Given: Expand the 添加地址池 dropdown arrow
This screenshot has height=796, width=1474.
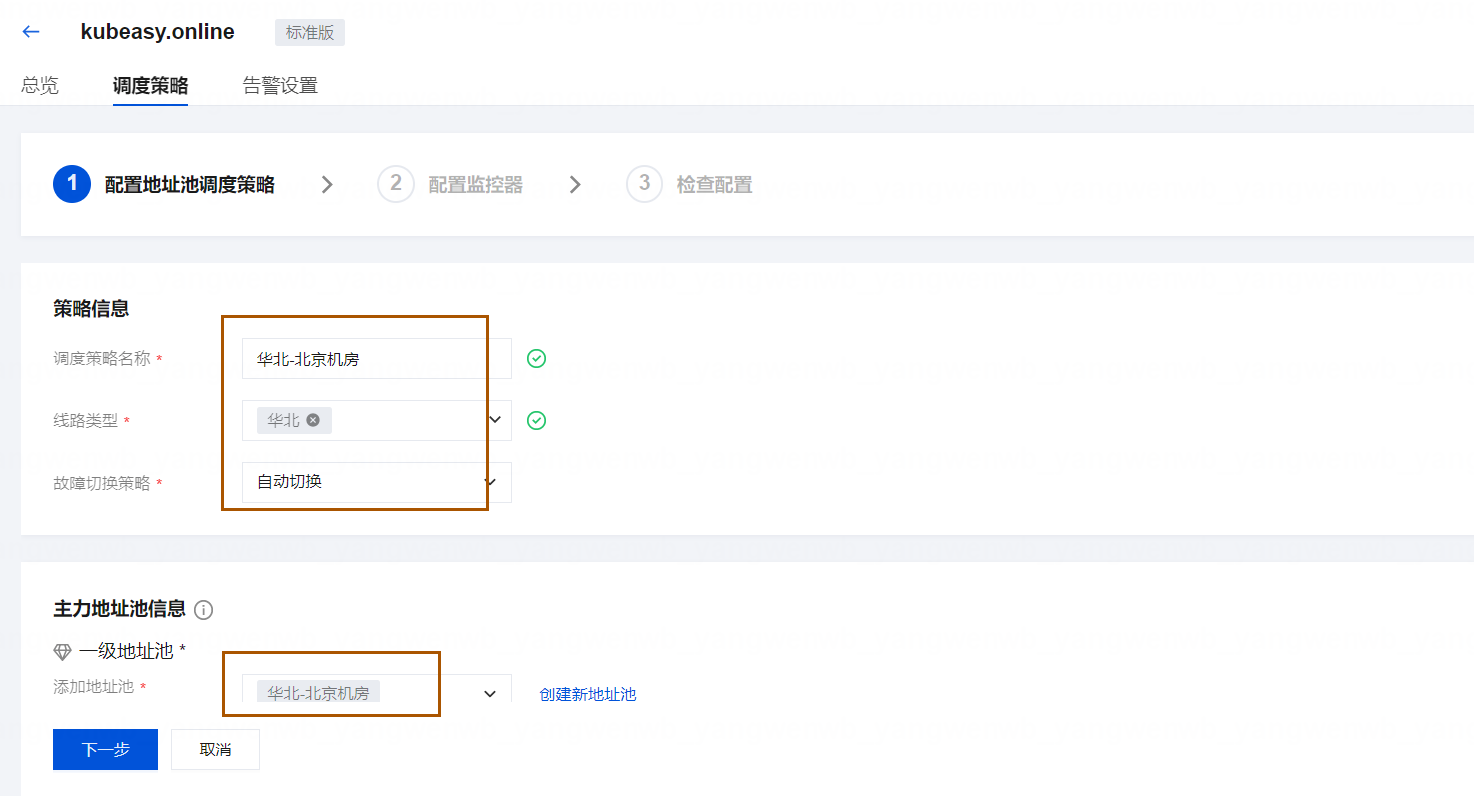Looking at the screenshot, I should tap(490, 693).
